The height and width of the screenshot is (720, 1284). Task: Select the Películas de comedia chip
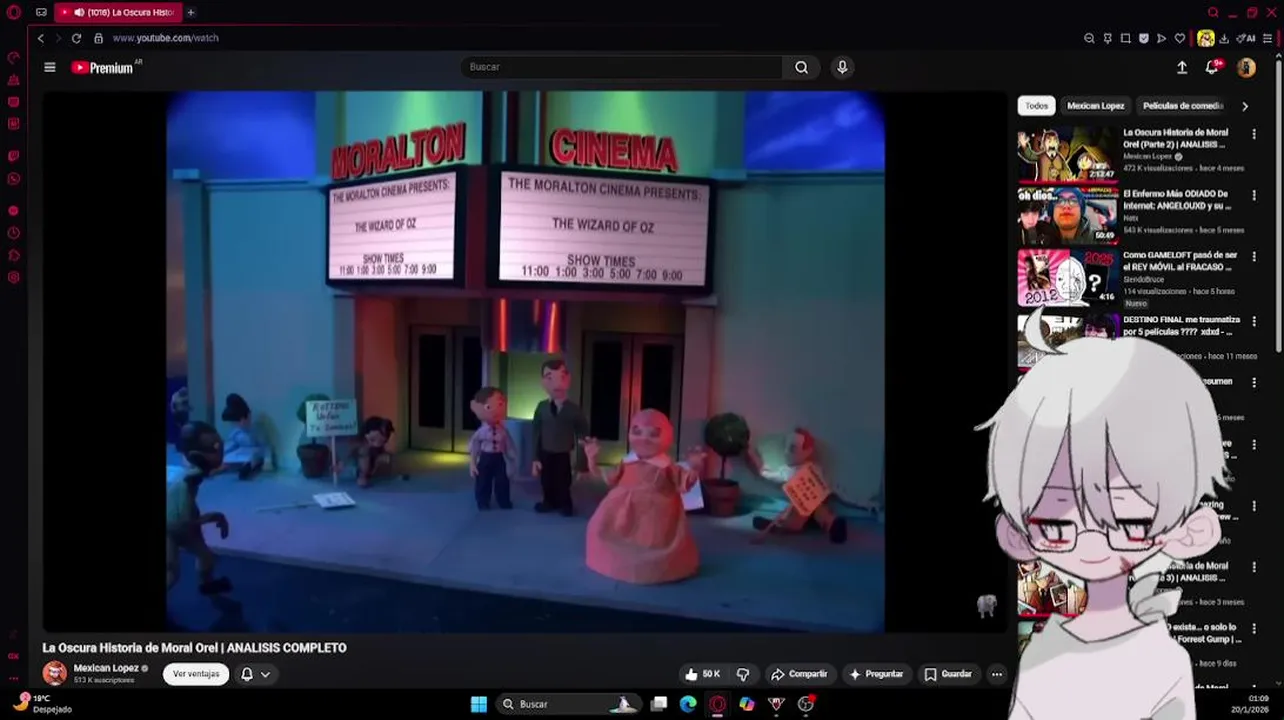tap(1183, 105)
